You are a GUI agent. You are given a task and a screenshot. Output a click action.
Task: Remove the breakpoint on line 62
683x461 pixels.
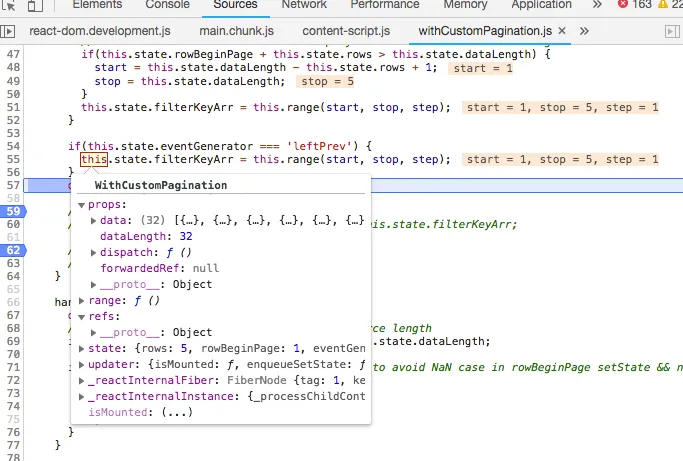(x=13, y=251)
